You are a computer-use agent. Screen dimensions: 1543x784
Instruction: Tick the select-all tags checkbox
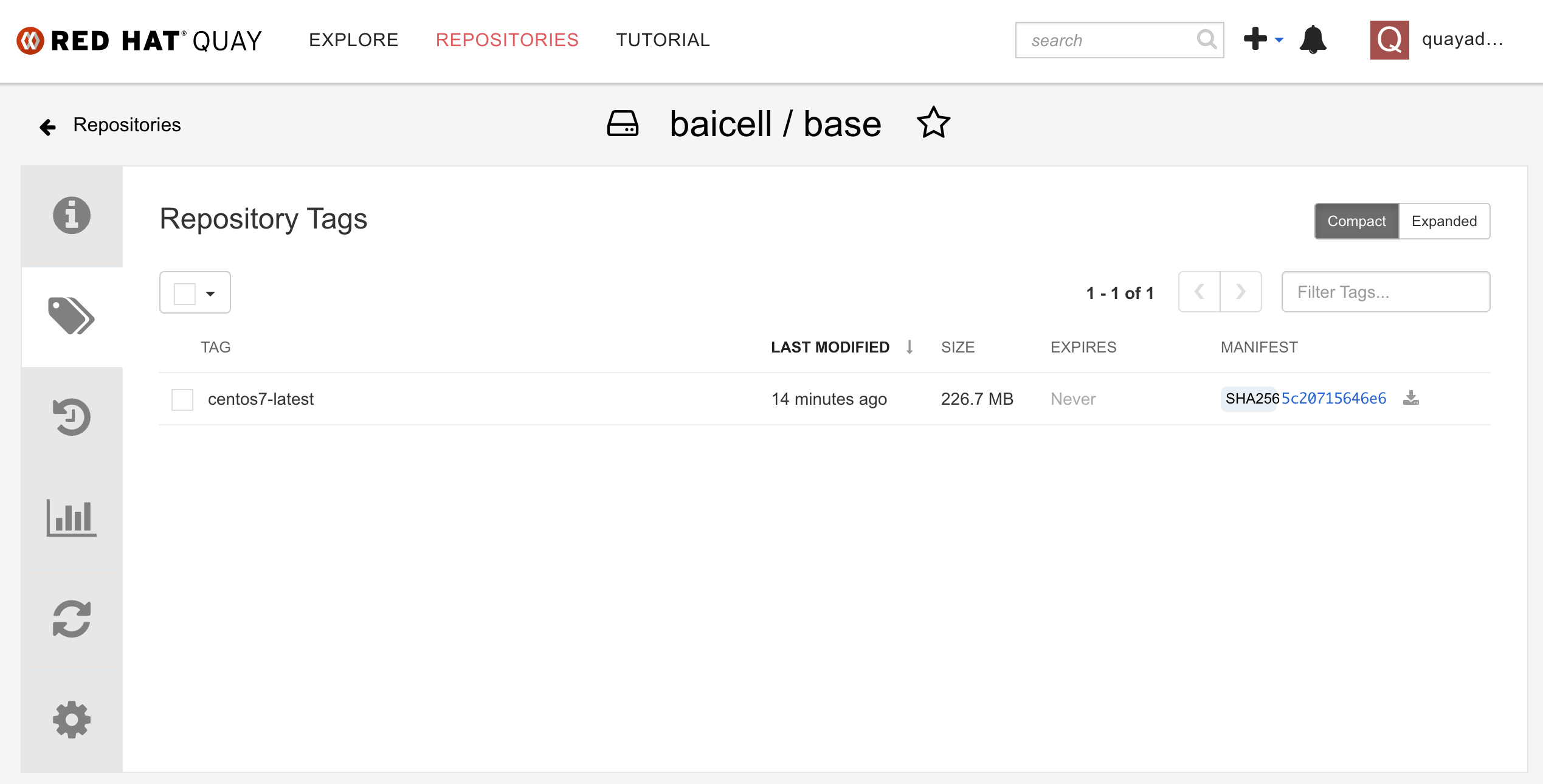185,294
